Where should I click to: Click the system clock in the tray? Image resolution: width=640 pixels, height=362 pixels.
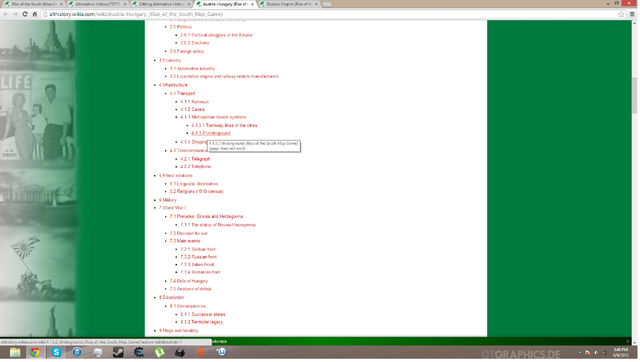coord(620,353)
